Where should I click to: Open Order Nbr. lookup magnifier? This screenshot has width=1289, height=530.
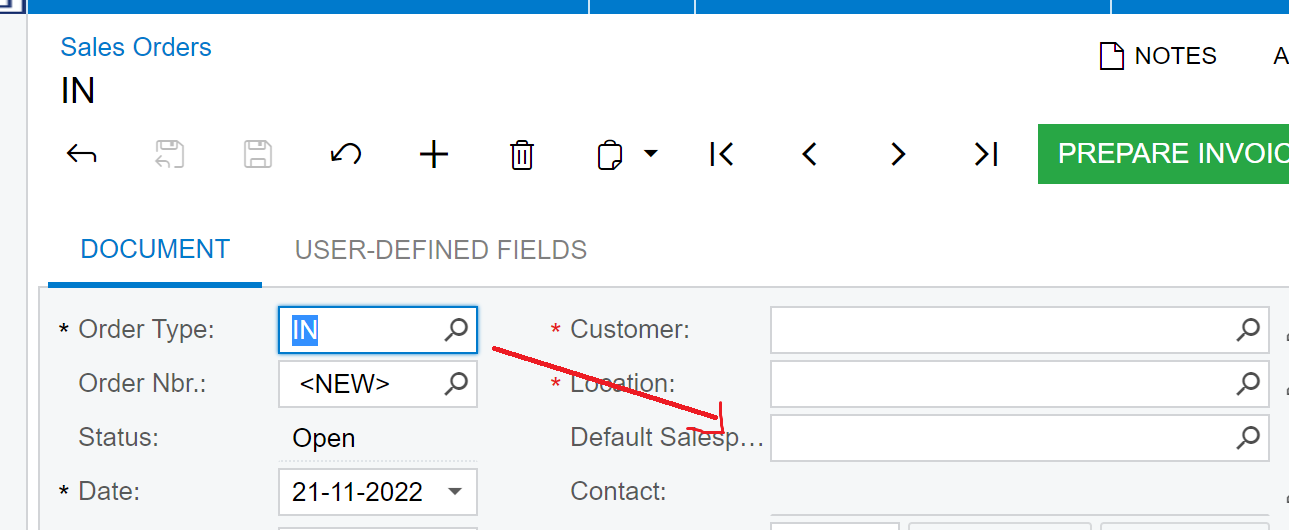pyautogui.click(x=456, y=384)
